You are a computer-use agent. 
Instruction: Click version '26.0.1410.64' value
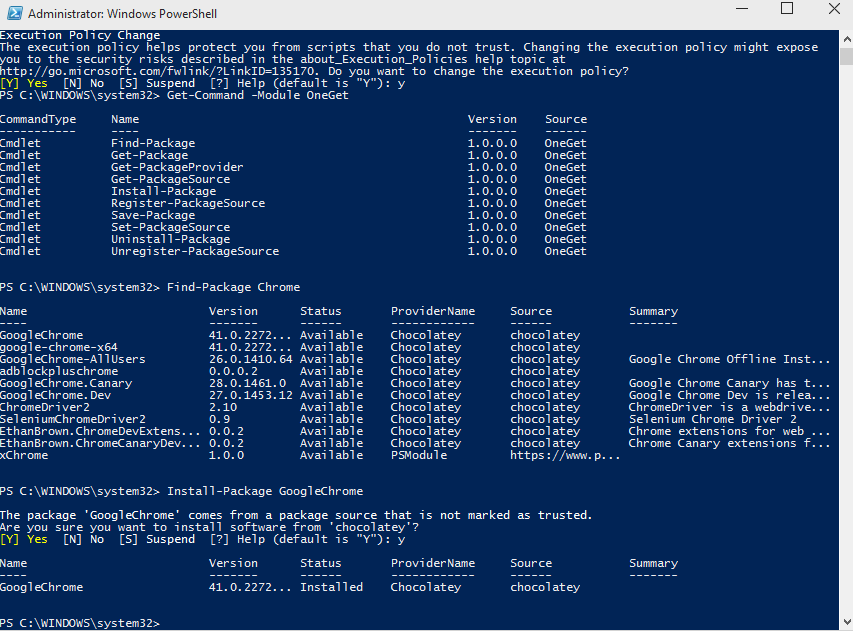(251, 359)
